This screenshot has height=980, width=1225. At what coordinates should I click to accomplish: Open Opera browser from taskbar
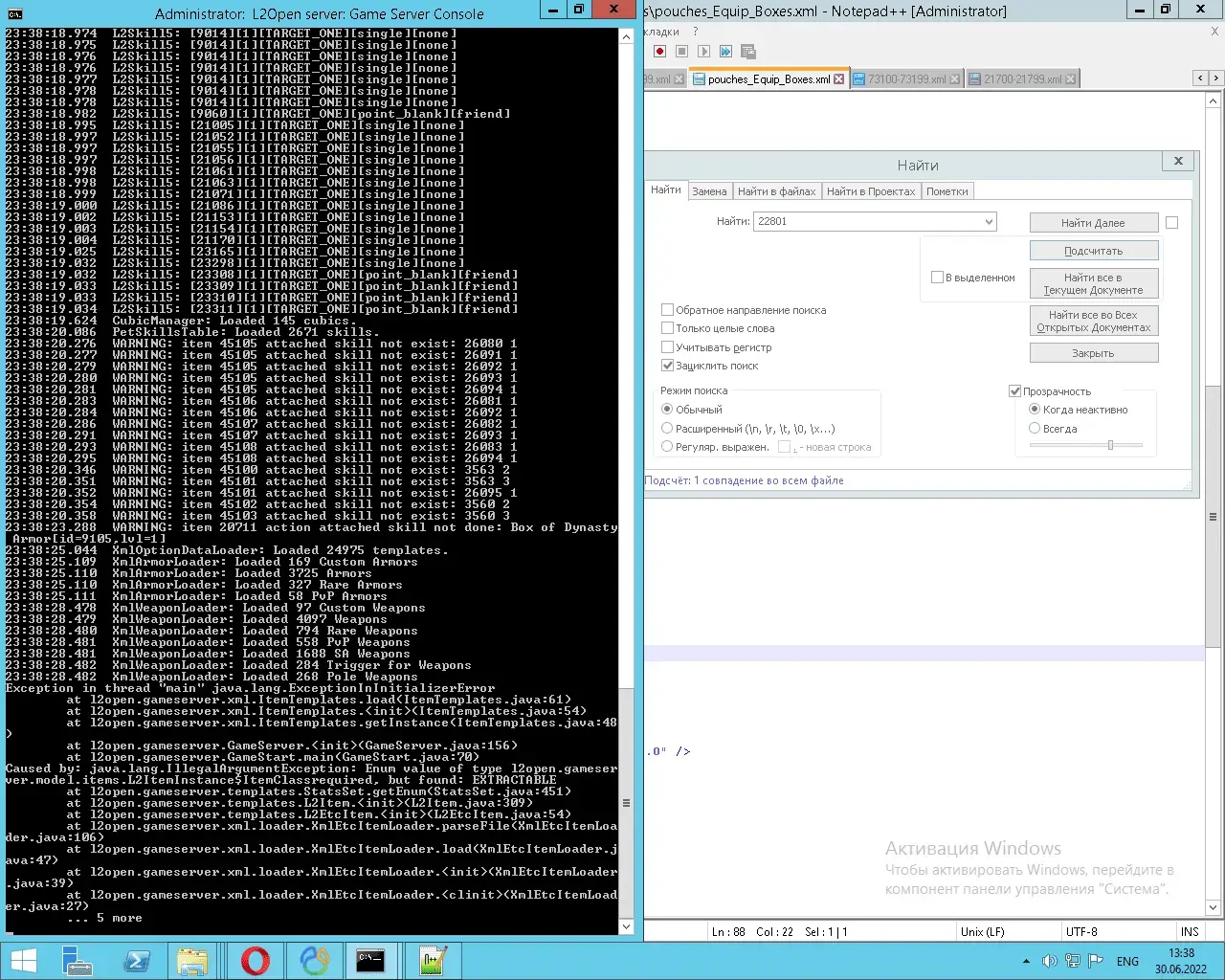[255, 961]
